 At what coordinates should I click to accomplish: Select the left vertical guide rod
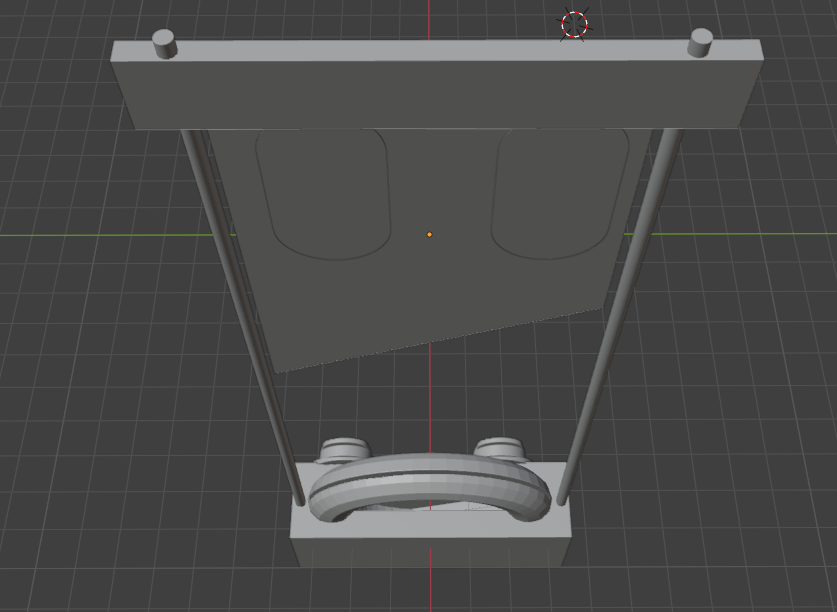243,315
